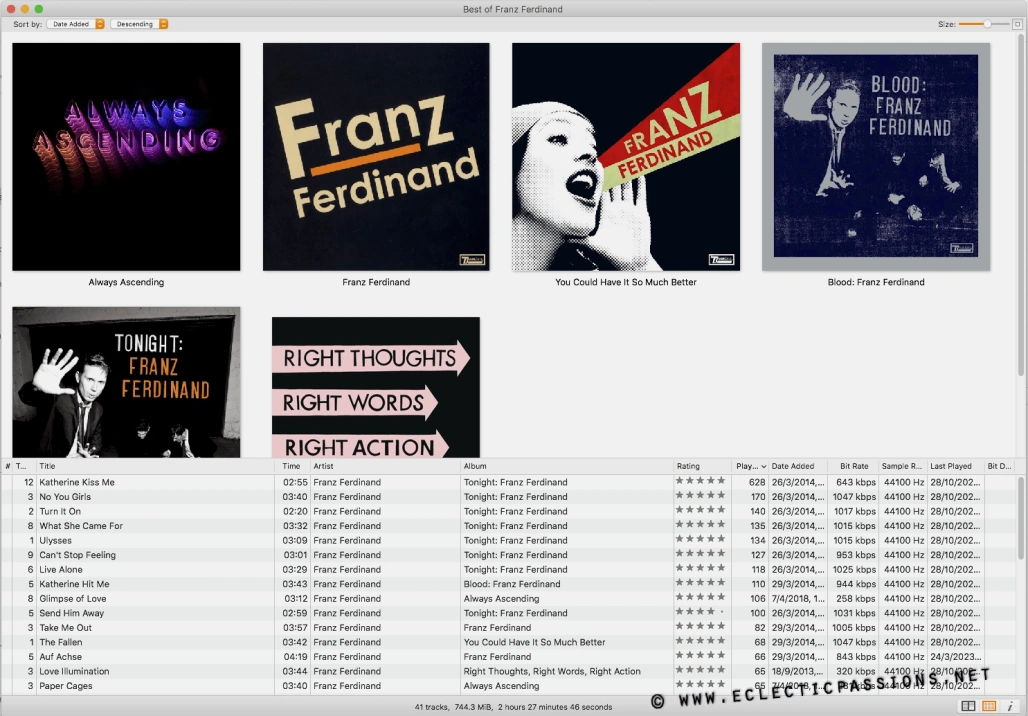Click the Sample Rate column header

[901, 466]
